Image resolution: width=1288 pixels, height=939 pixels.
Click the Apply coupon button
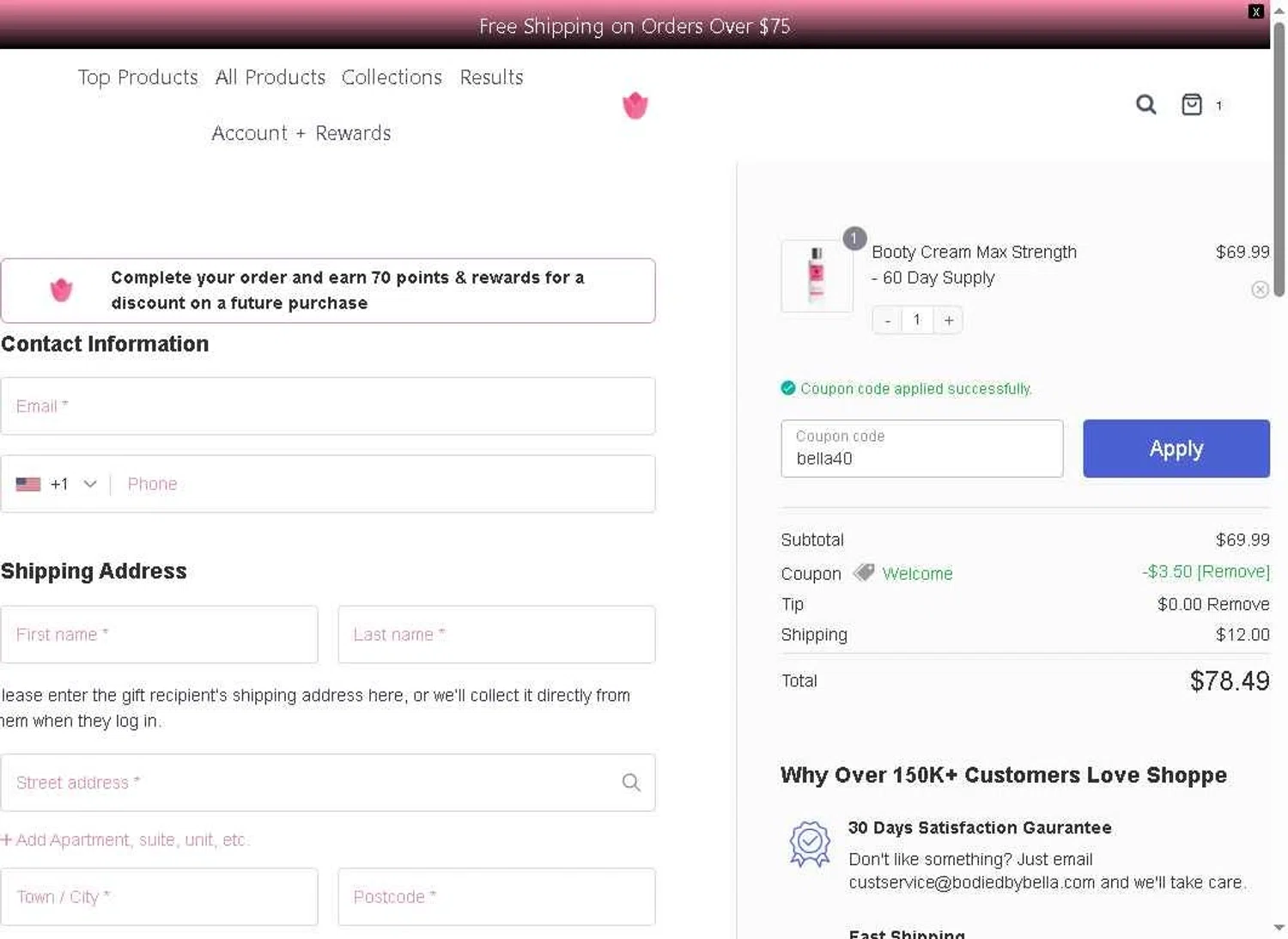pyautogui.click(x=1176, y=448)
